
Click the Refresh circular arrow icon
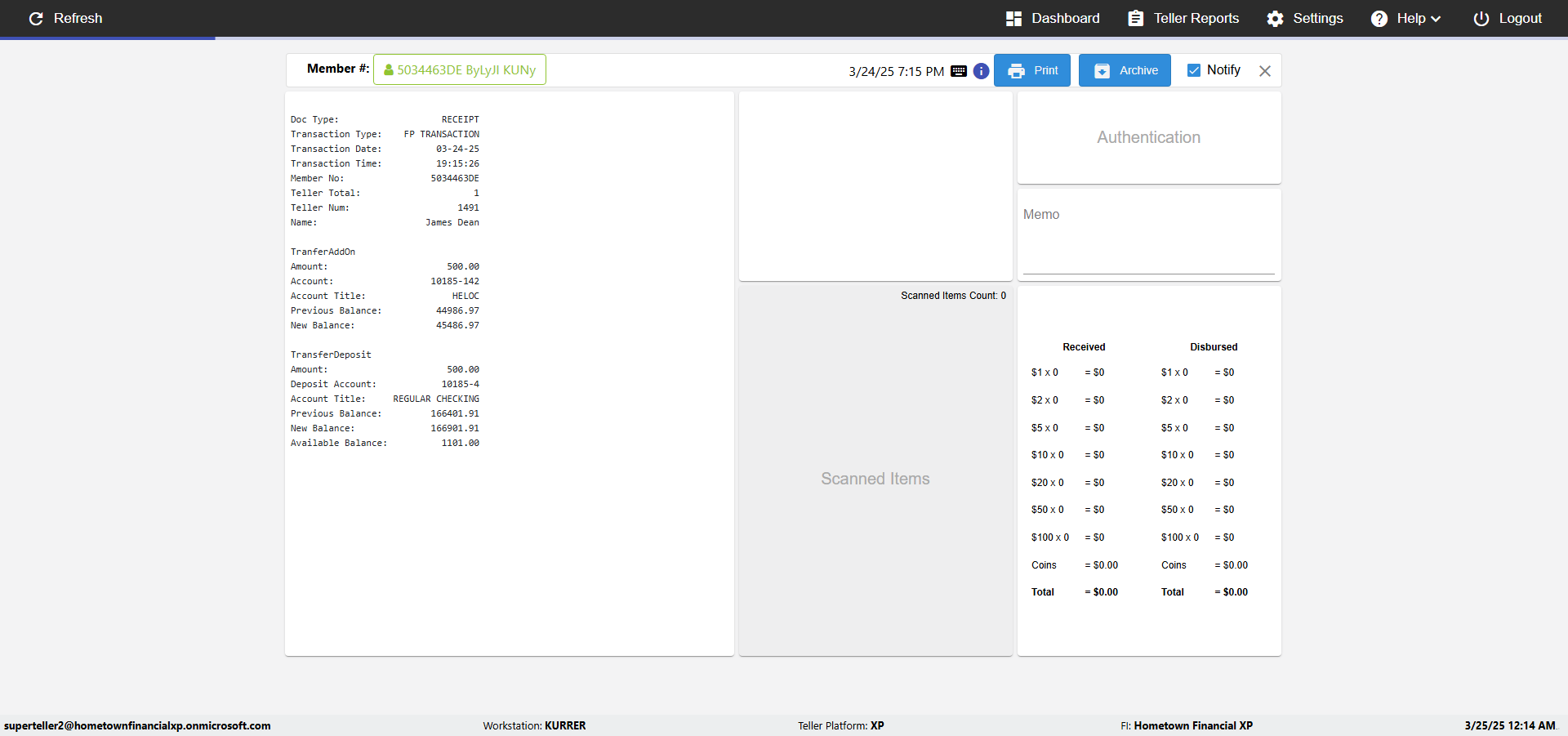pos(36,18)
